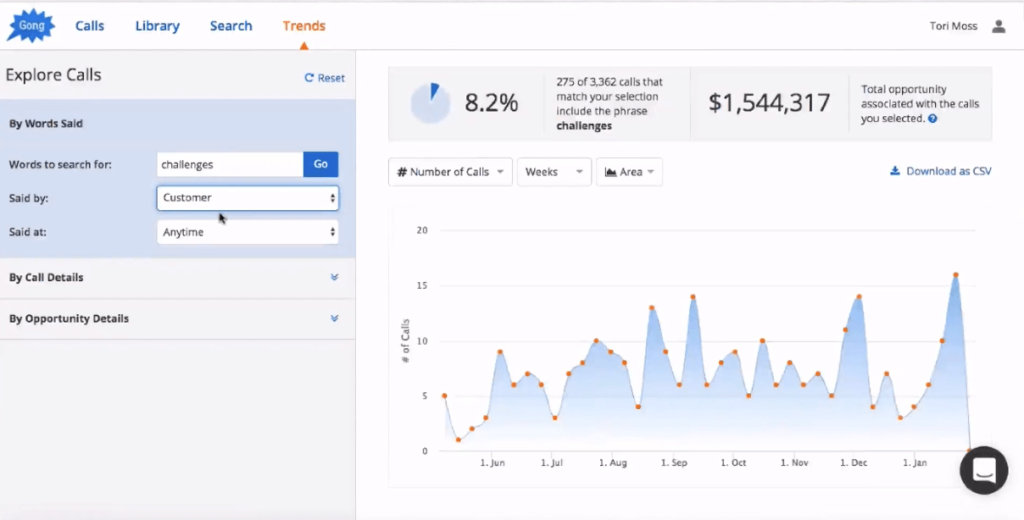Click the download icon beside CSV
Screen dimensions: 1024x520
[x=895, y=171]
